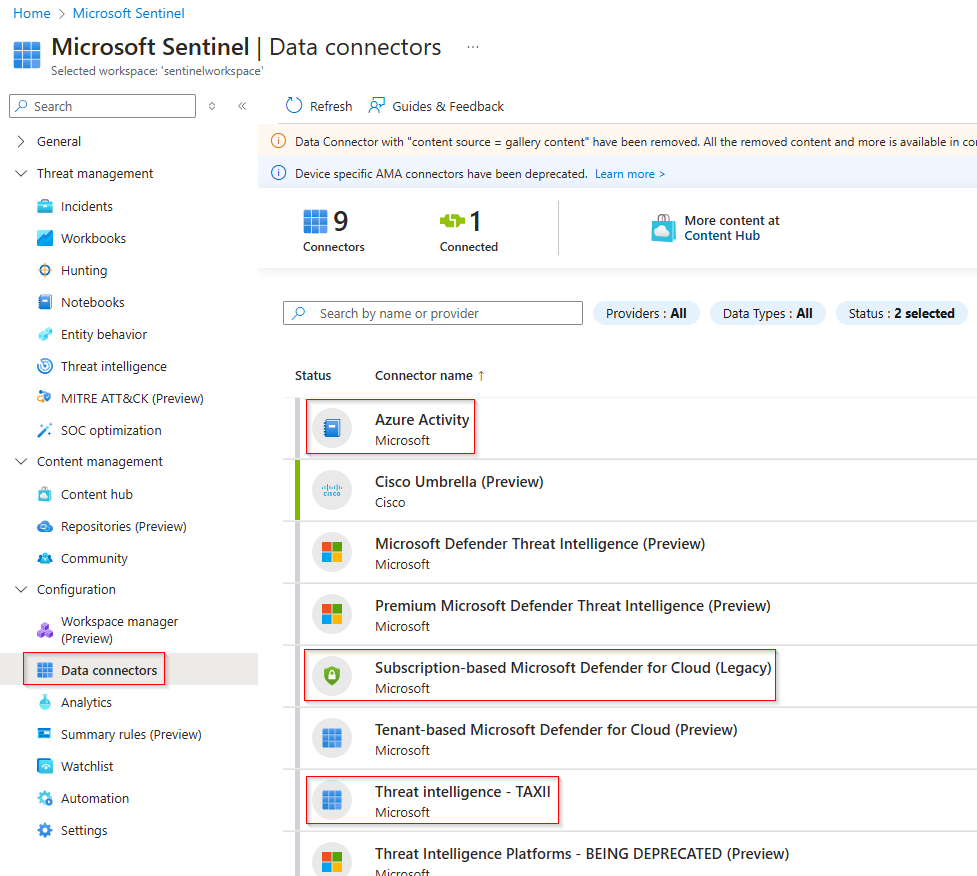Click the Cisco Umbrella connector logo
Viewport: 977px width, 876px height.
332,490
